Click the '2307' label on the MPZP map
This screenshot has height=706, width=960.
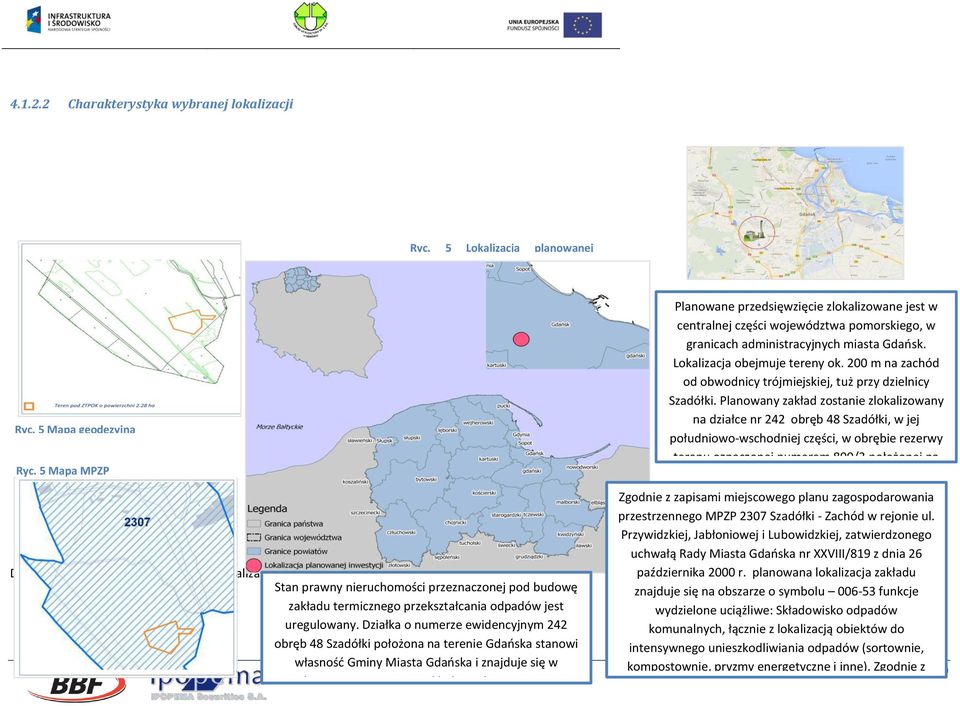tap(137, 522)
